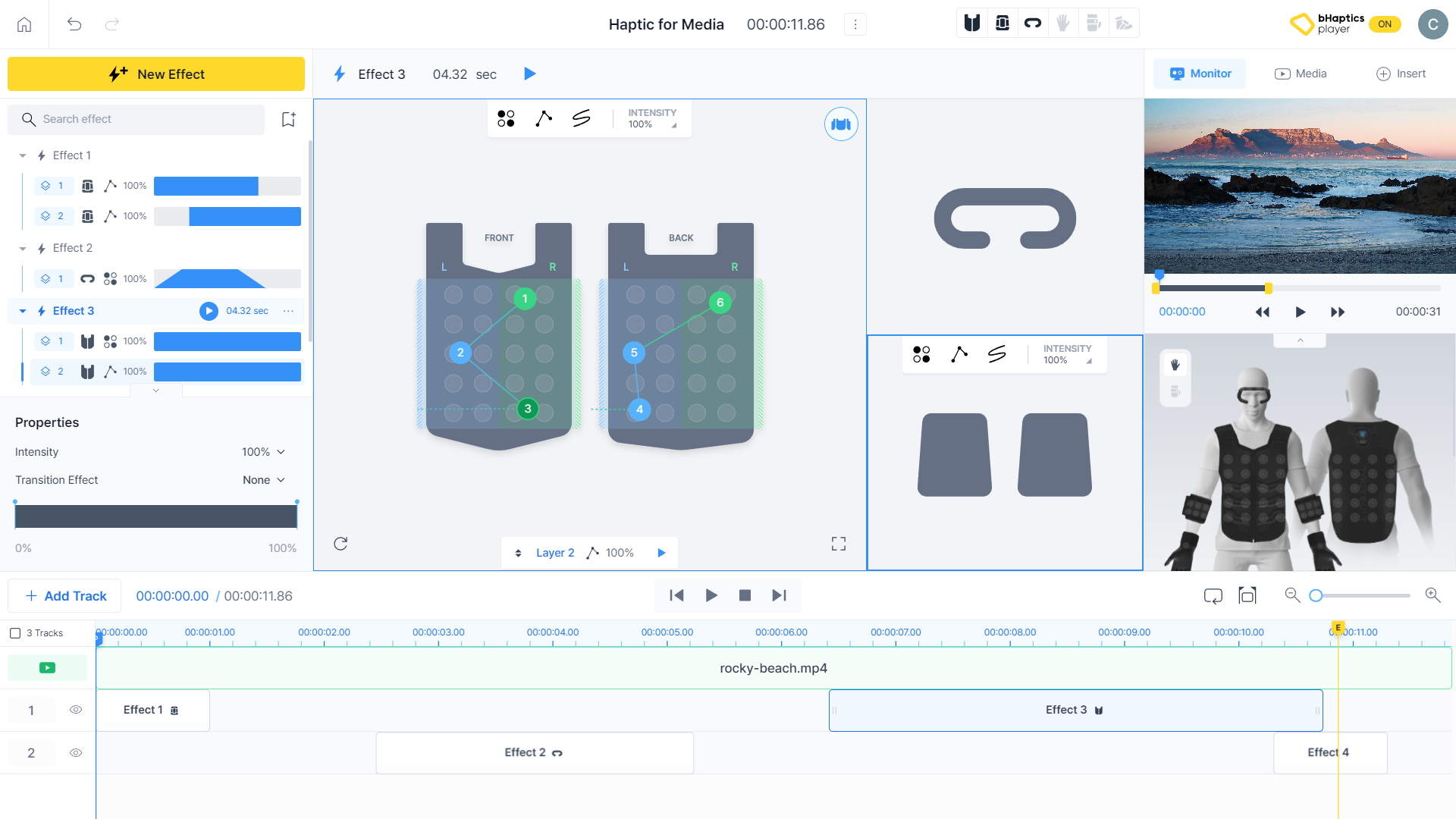Open the Intensity 100% dropdown in Properties
1456x819 pixels.
pyautogui.click(x=264, y=452)
